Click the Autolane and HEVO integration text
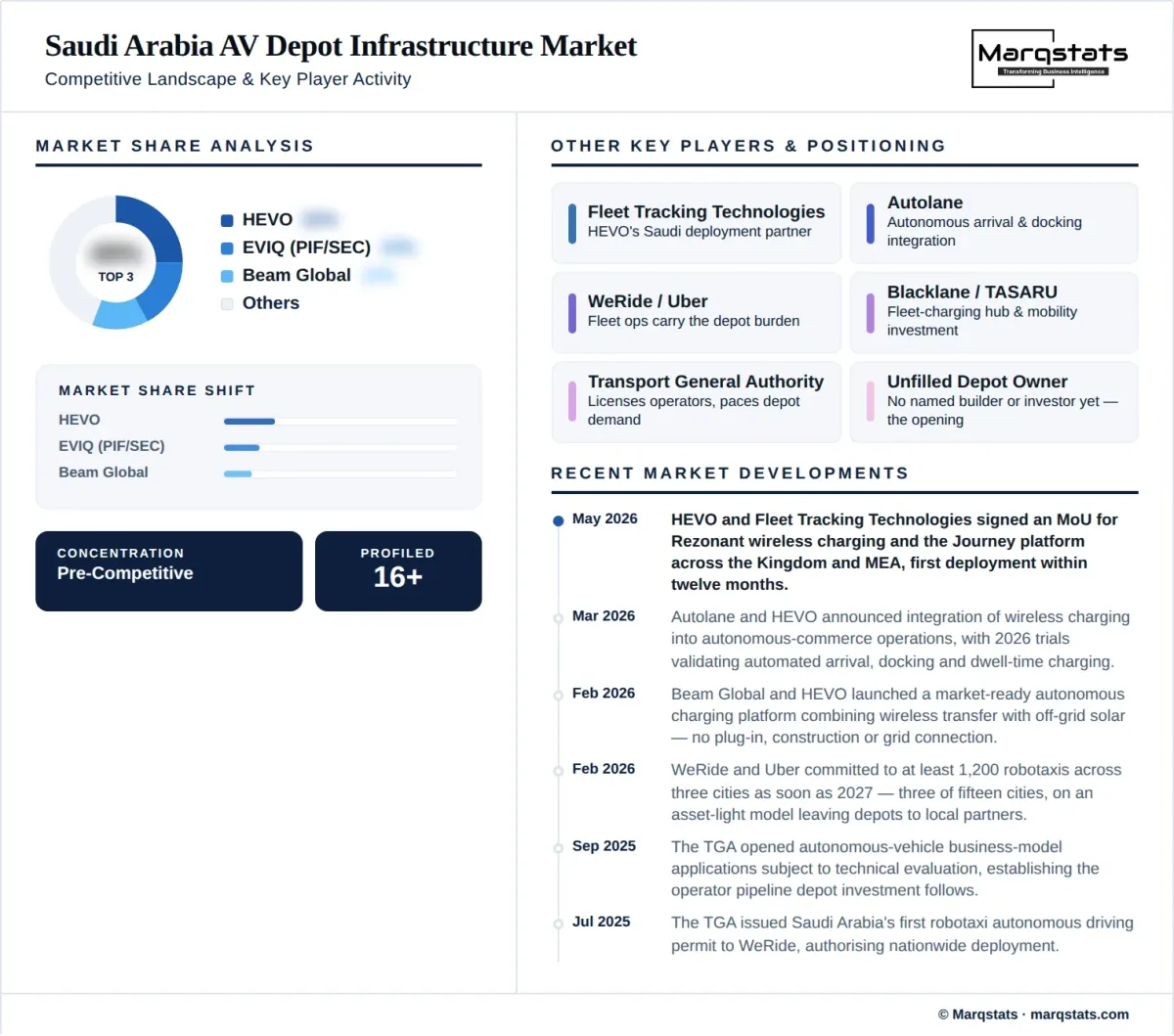The width and height of the screenshot is (1174, 1036). pos(900,639)
